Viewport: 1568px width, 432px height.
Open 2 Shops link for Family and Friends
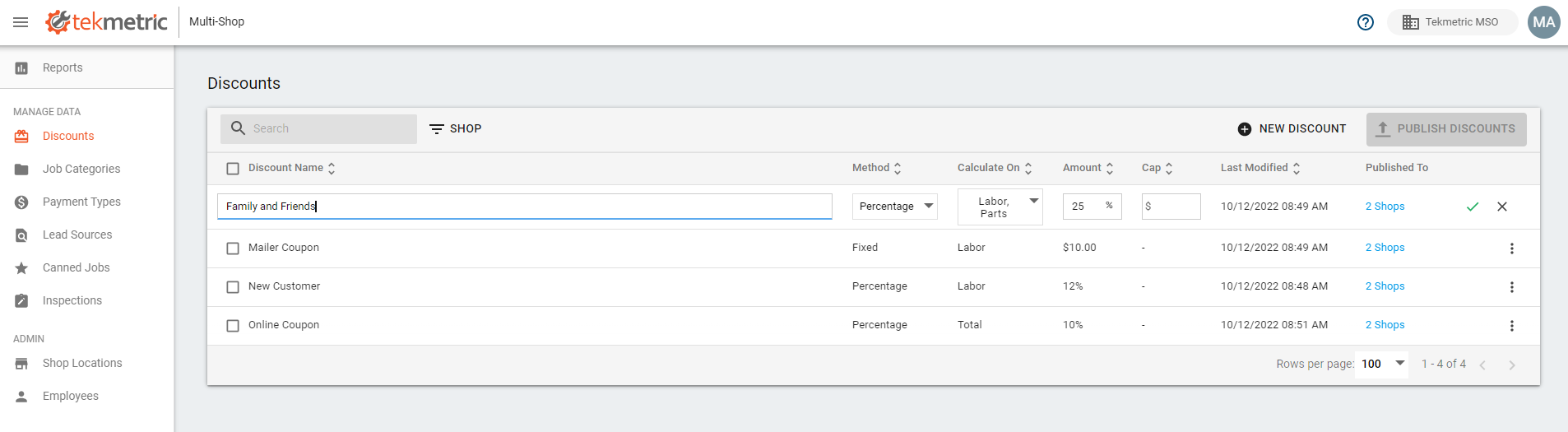(1385, 207)
